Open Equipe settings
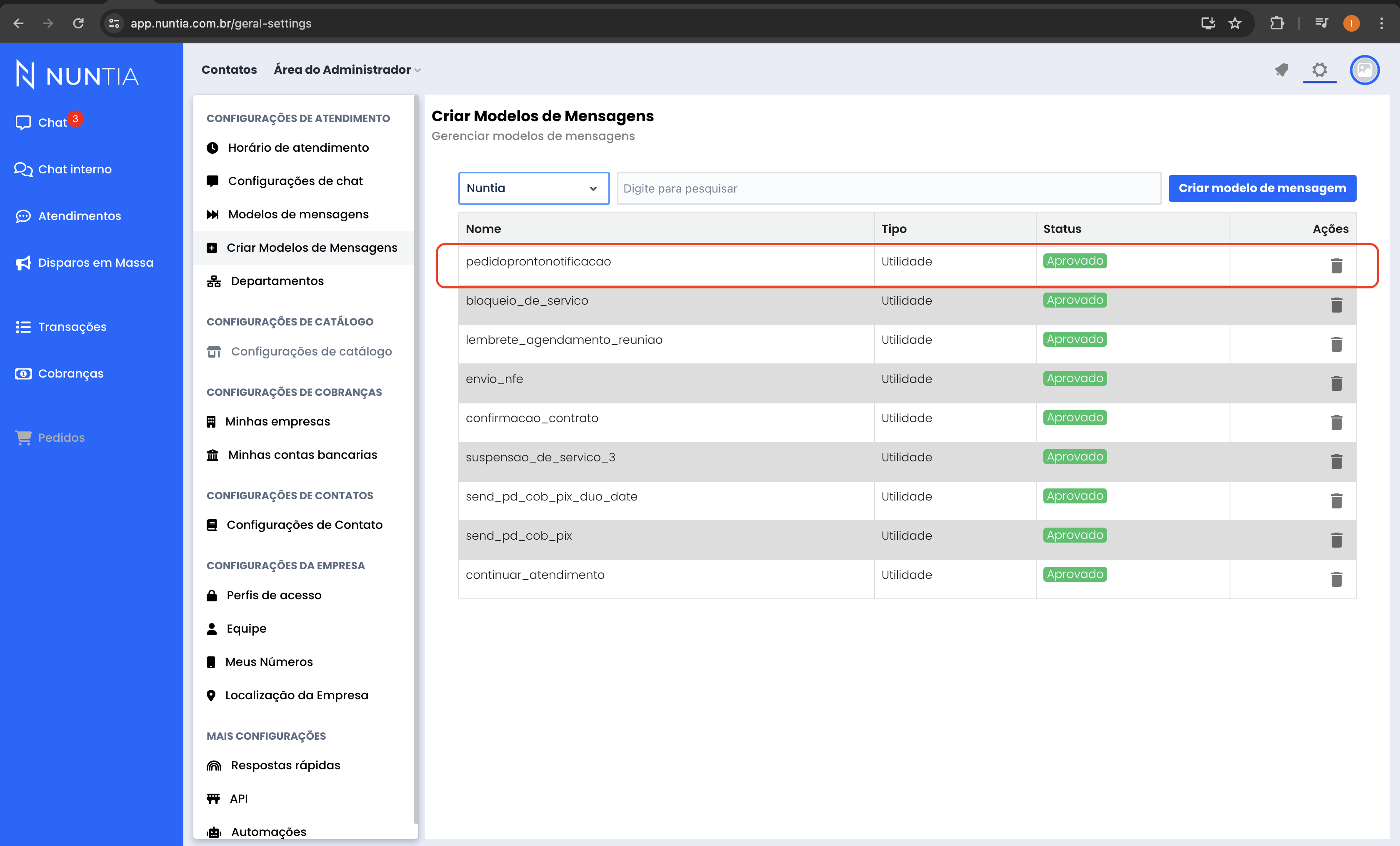1400x846 pixels. [x=236, y=629]
